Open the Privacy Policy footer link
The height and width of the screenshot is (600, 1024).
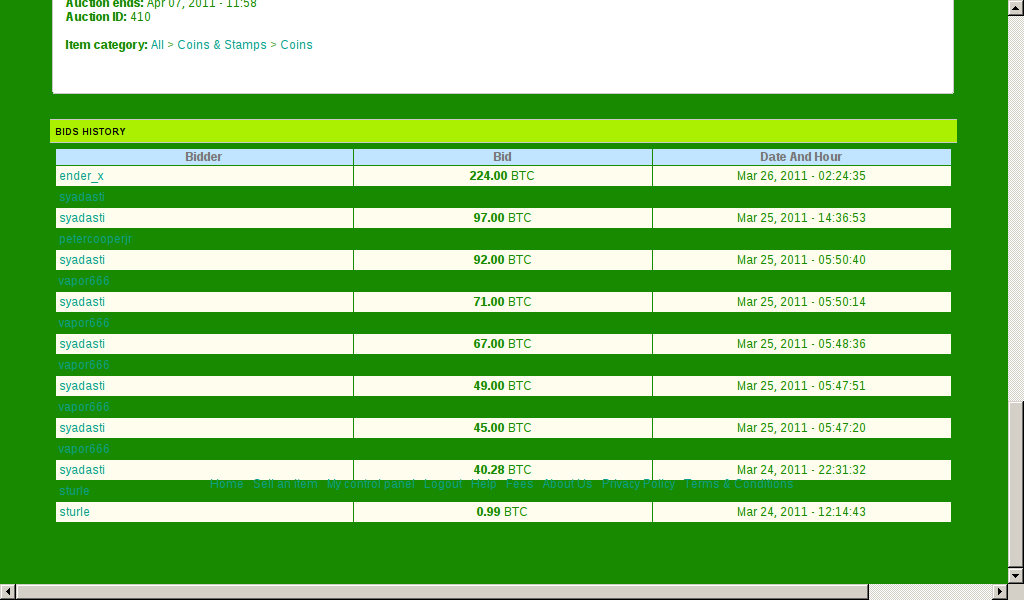tap(638, 484)
